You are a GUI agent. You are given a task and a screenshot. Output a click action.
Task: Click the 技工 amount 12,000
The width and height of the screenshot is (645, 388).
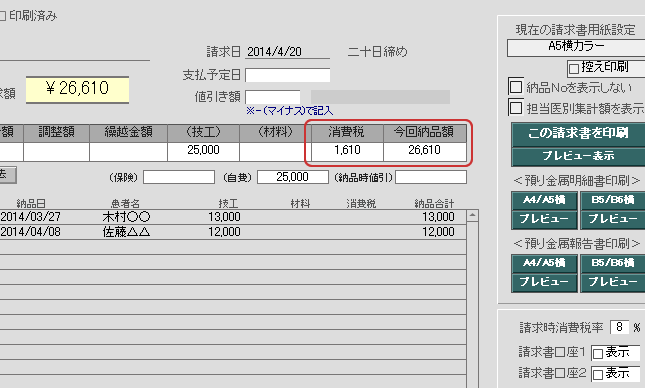pyautogui.click(x=224, y=232)
